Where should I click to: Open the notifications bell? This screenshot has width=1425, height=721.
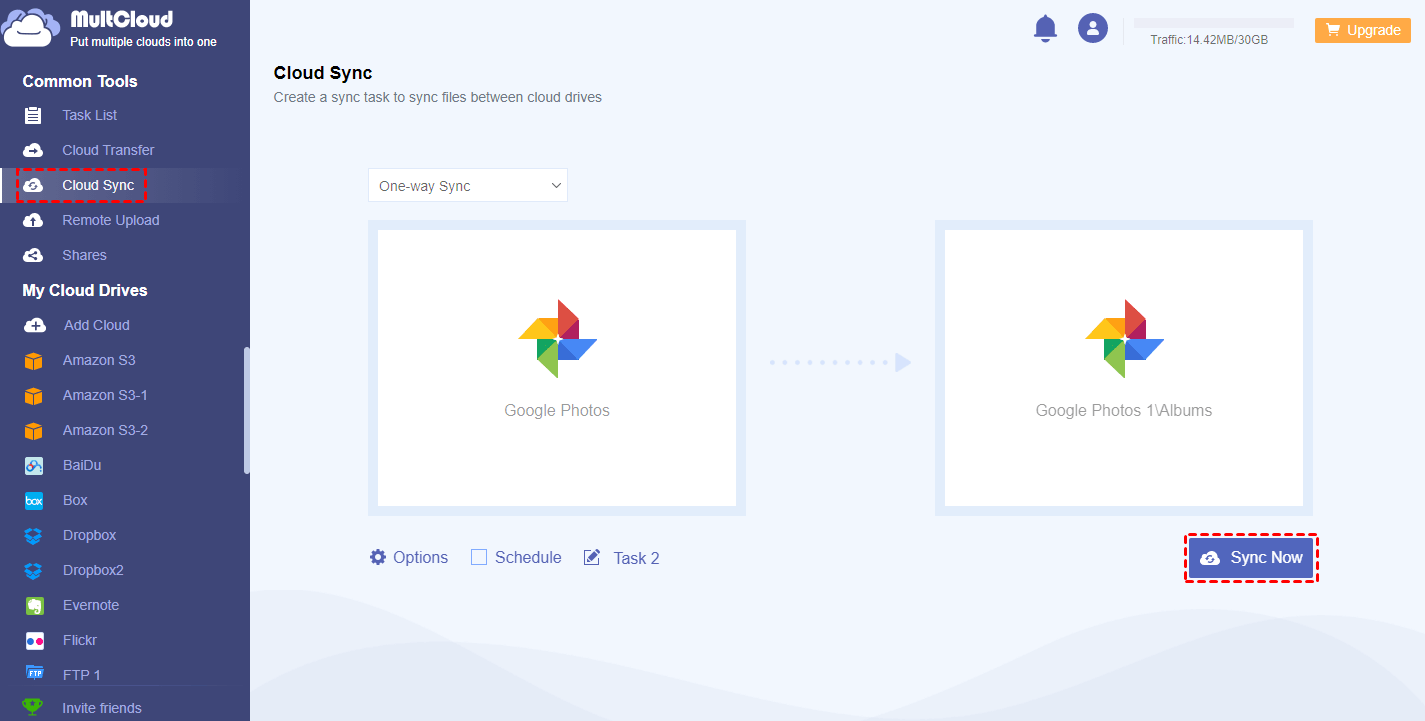1045,28
